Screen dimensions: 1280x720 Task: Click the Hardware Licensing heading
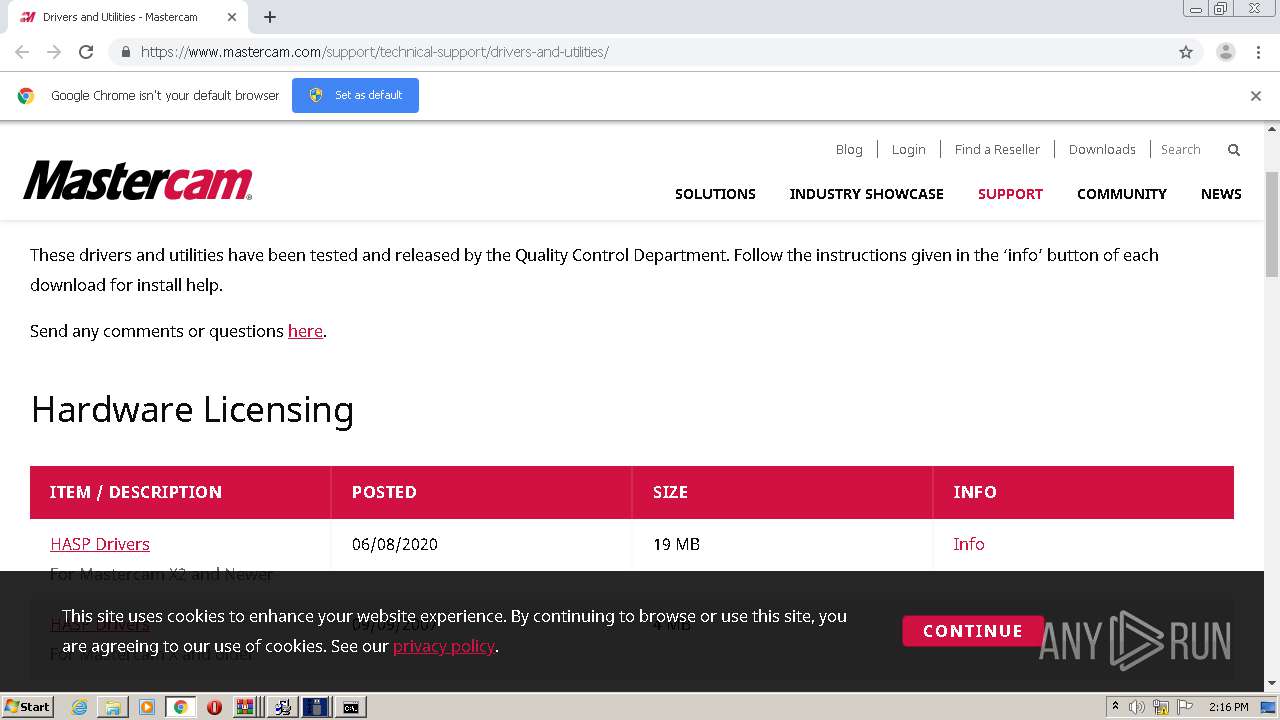[x=192, y=410]
